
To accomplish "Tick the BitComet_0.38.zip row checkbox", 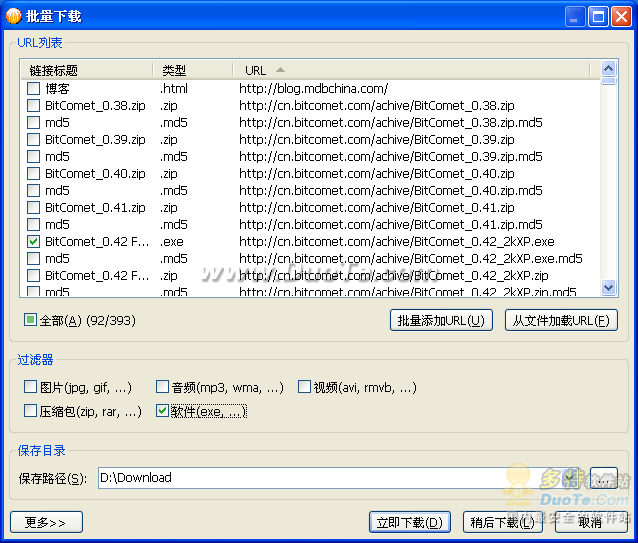I will (x=33, y=105).
